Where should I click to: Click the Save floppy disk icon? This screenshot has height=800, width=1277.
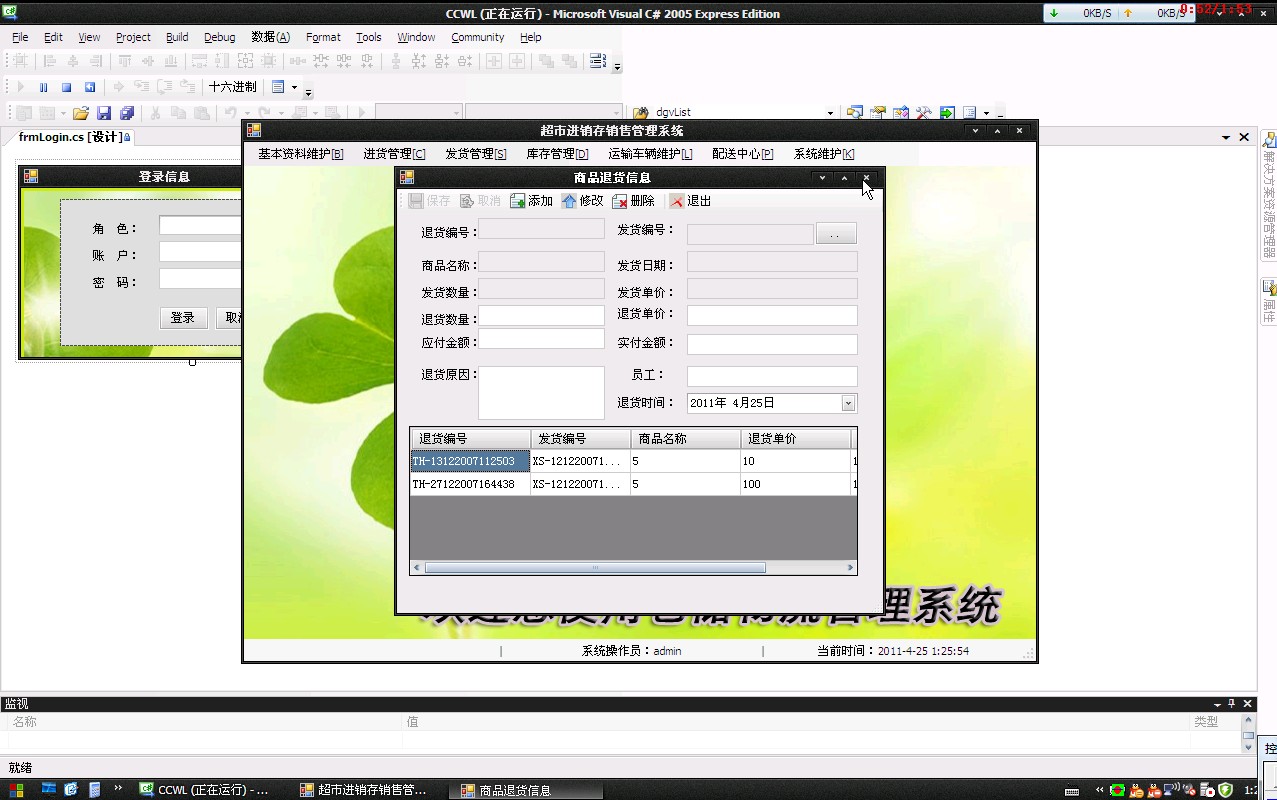point(103,113)
